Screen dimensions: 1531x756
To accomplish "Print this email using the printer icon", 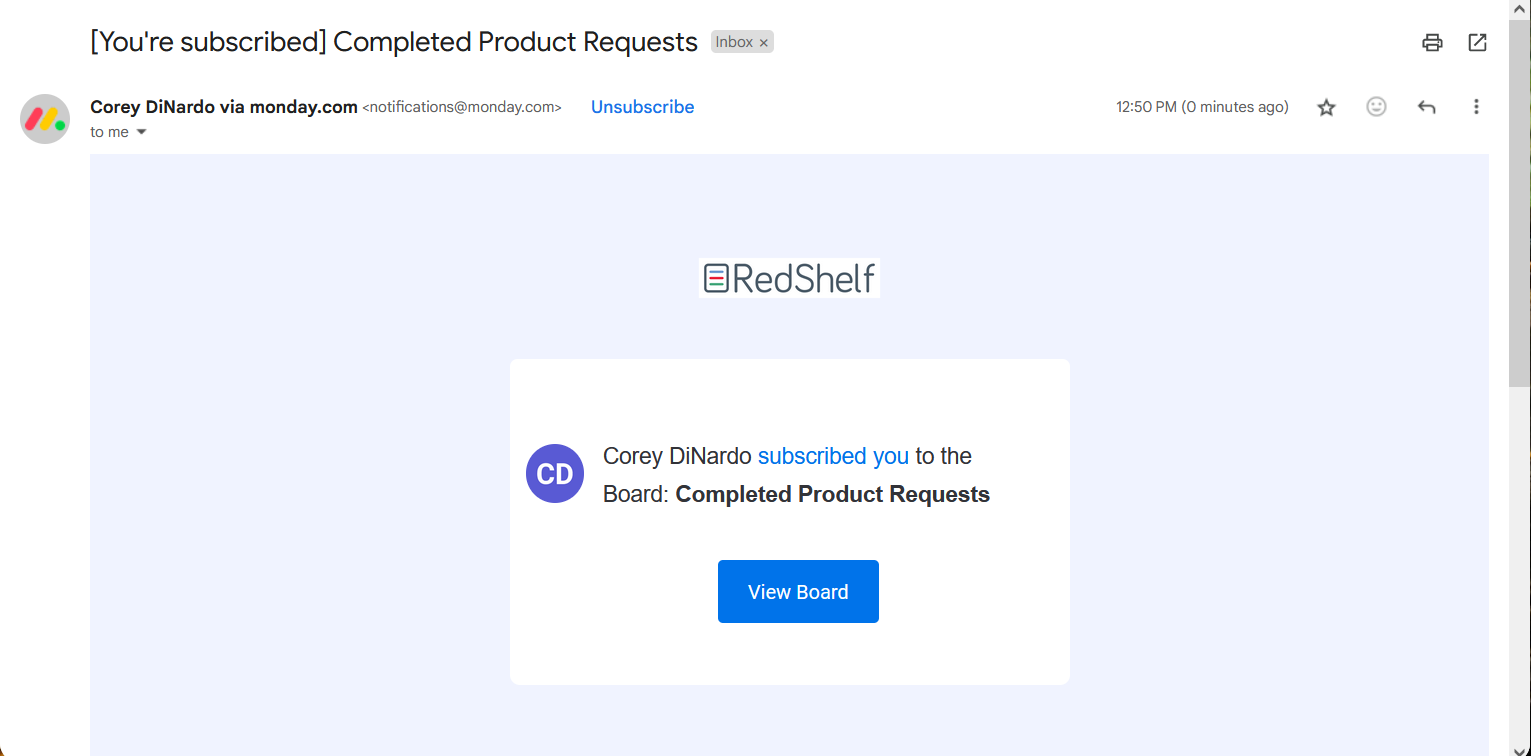I will [x=1432, y=42].
